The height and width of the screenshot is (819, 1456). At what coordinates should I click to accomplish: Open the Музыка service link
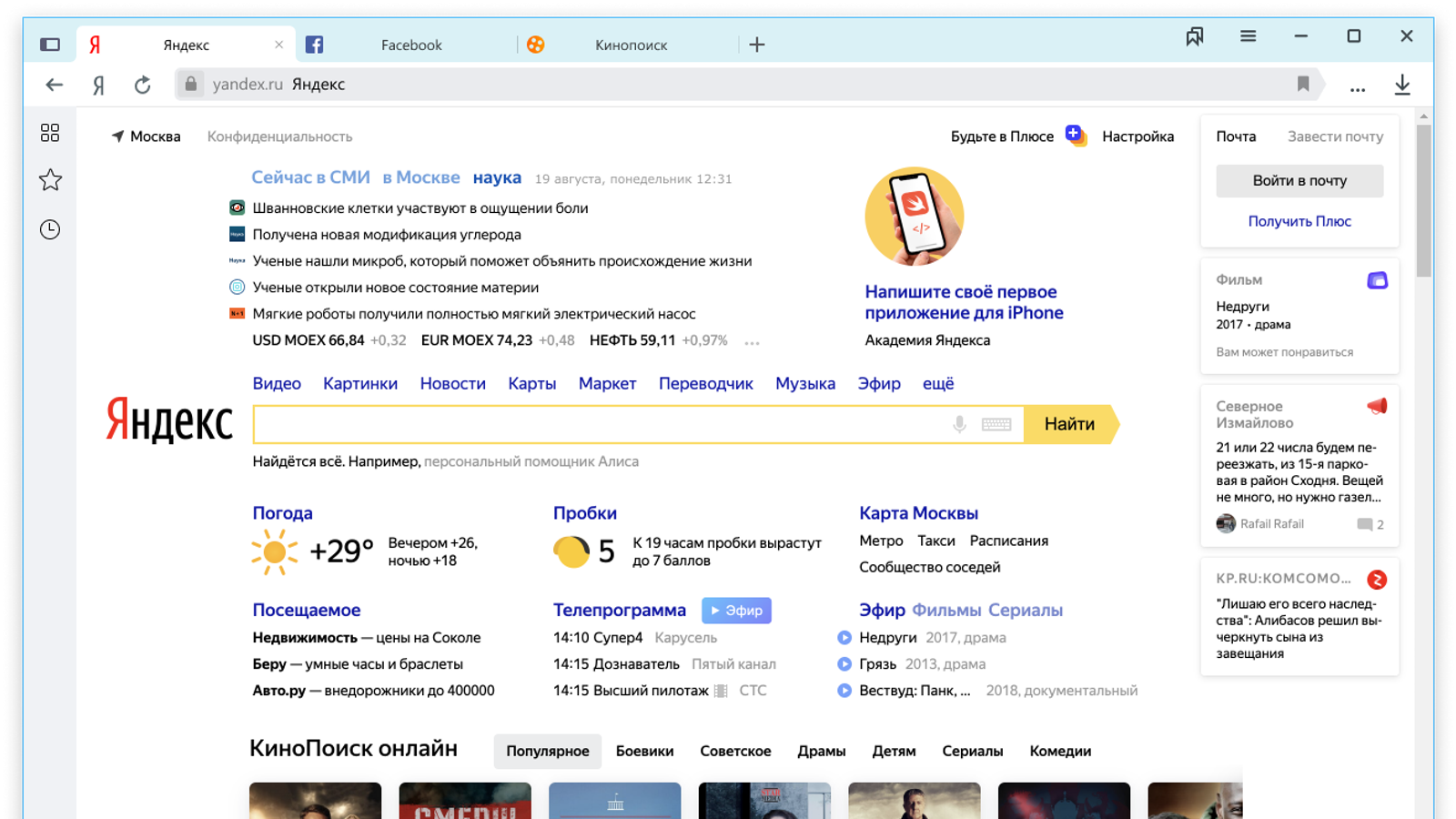point(805,384)
